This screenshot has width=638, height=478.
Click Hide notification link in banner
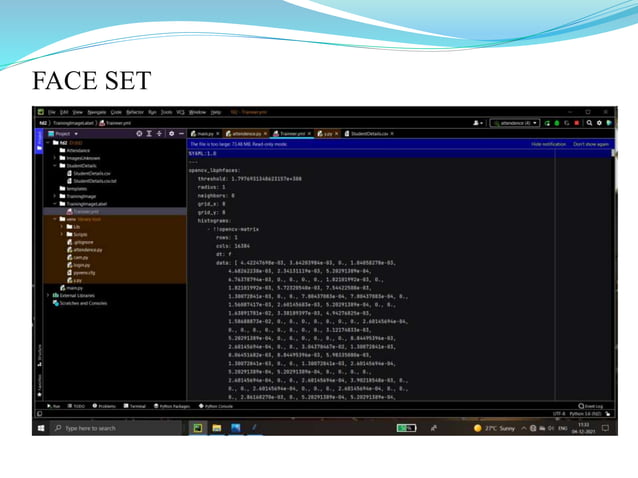[x=548, y=144]
